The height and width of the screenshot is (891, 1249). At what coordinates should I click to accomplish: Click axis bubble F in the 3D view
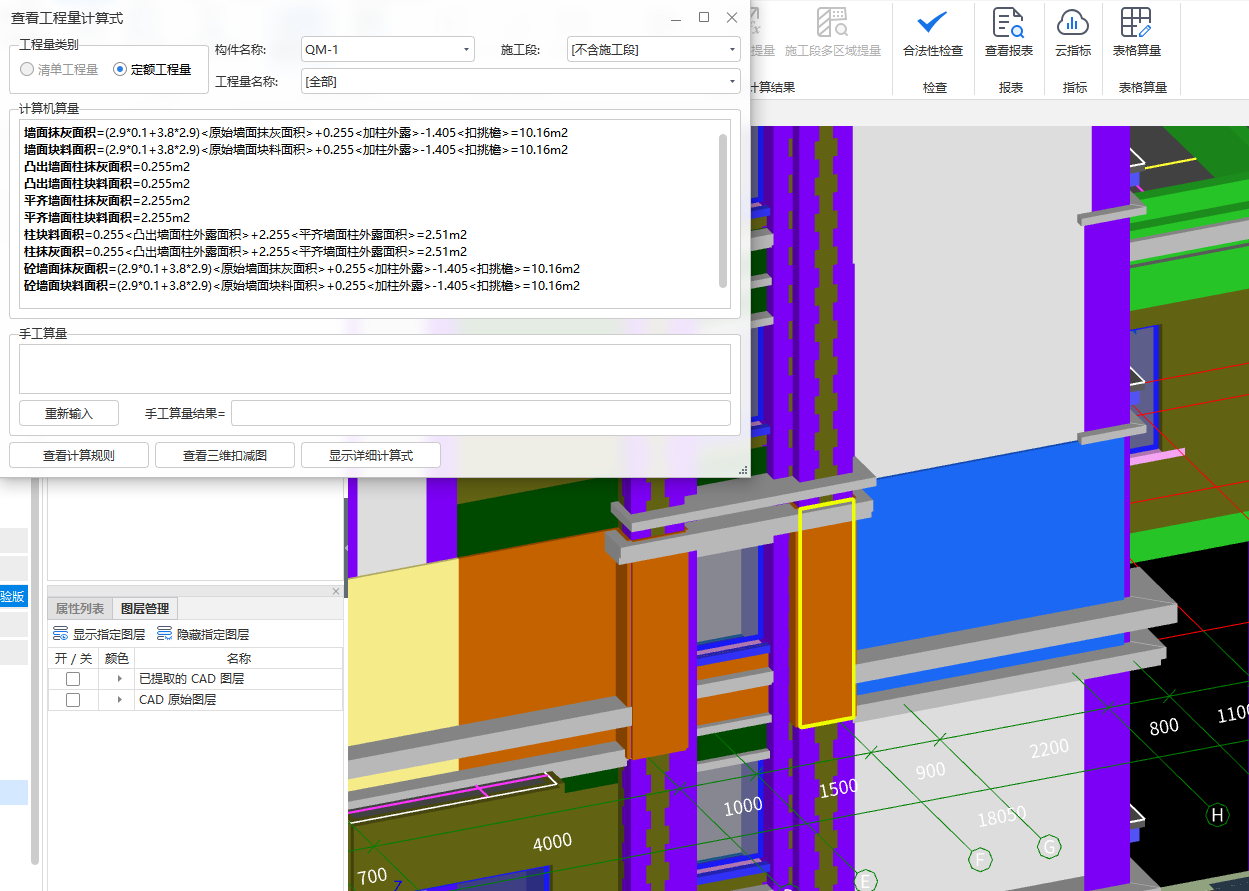[x=980, y=859]
